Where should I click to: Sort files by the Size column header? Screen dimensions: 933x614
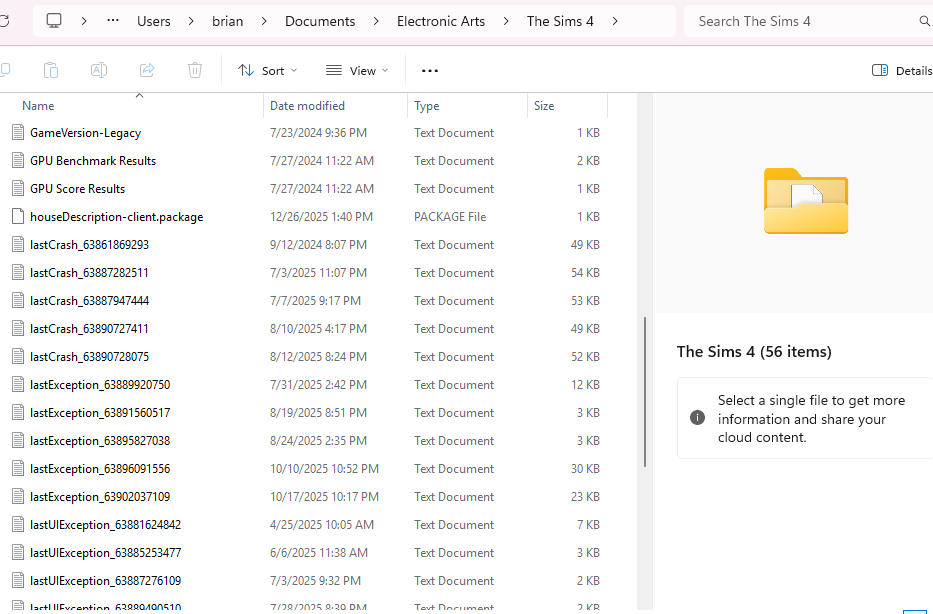click(544, 106)
